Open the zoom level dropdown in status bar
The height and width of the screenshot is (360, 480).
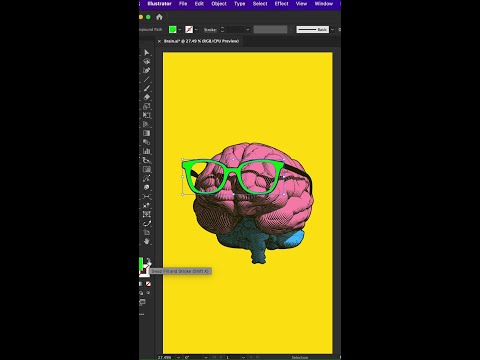pyautogui.click(x=179, y=357)
